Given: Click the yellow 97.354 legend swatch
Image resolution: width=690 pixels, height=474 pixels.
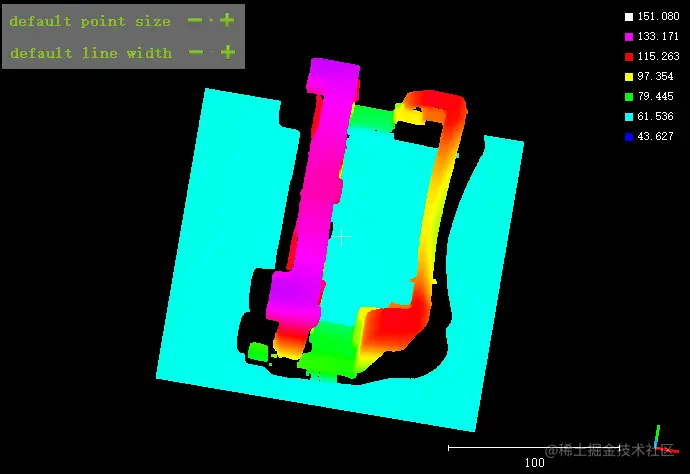Looking at the screenshot, I should (629, 77).
